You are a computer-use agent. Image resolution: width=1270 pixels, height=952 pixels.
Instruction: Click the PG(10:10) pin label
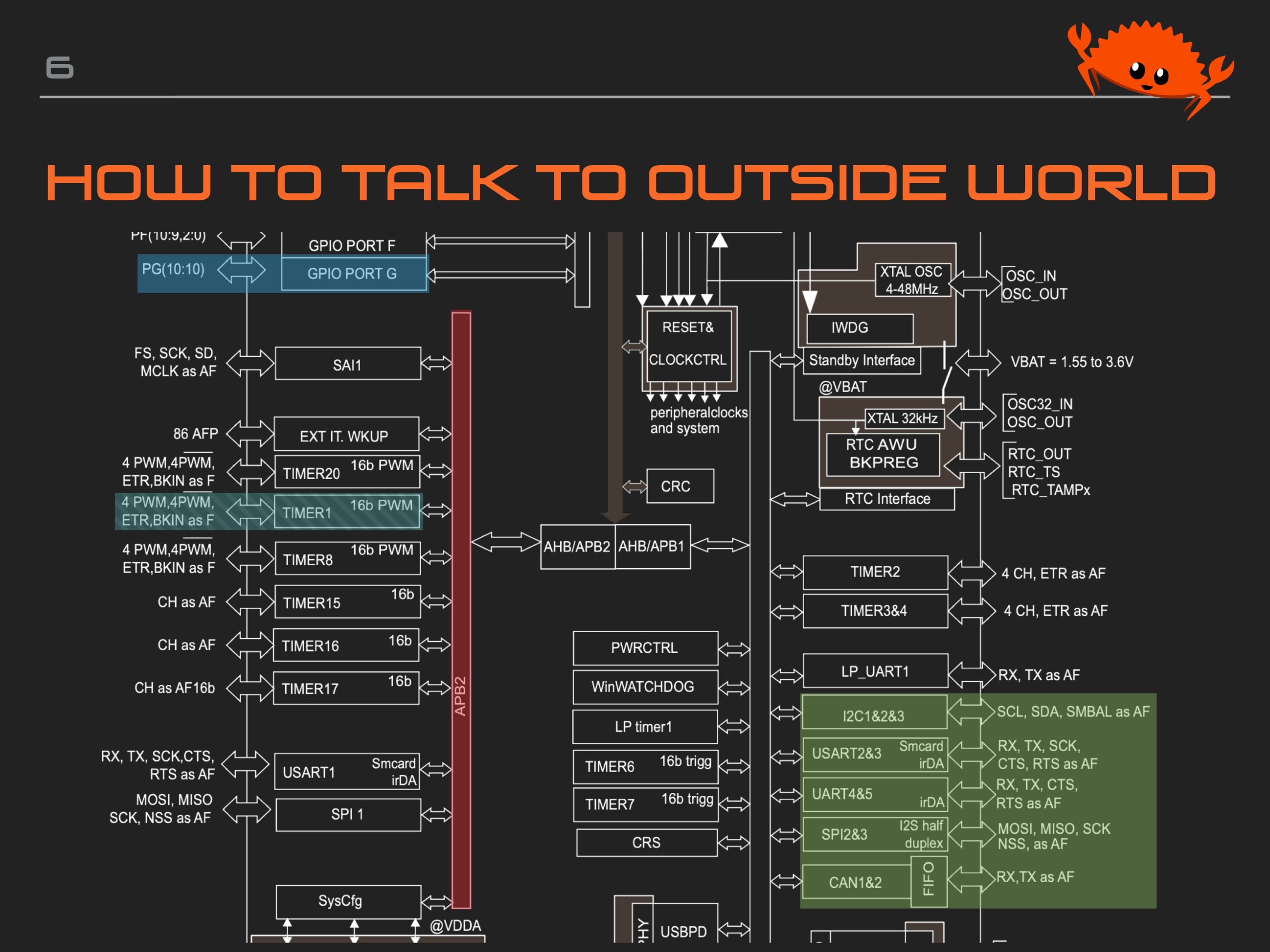[173, 269]
